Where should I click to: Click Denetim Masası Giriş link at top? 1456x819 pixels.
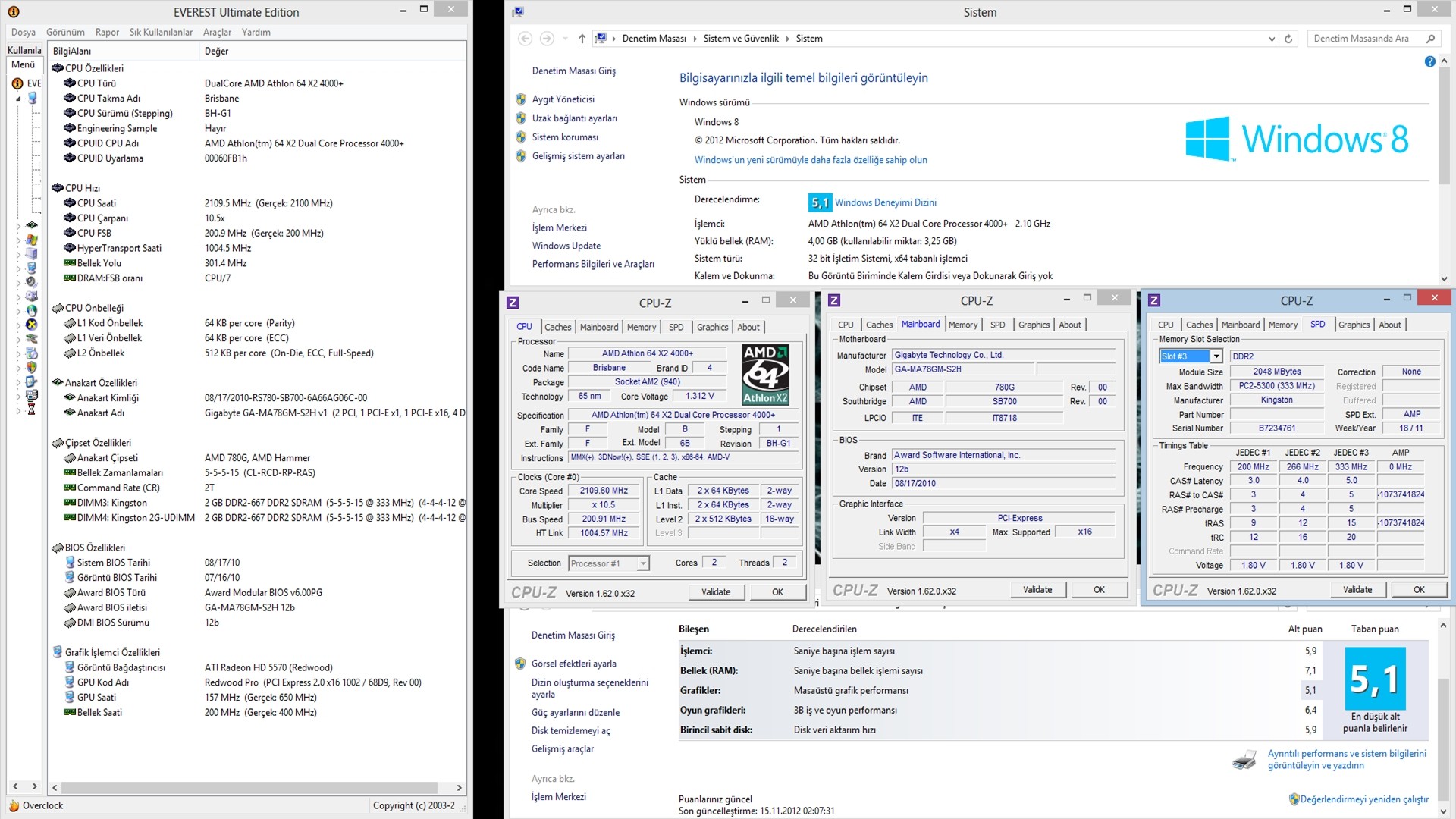[573, 71]
